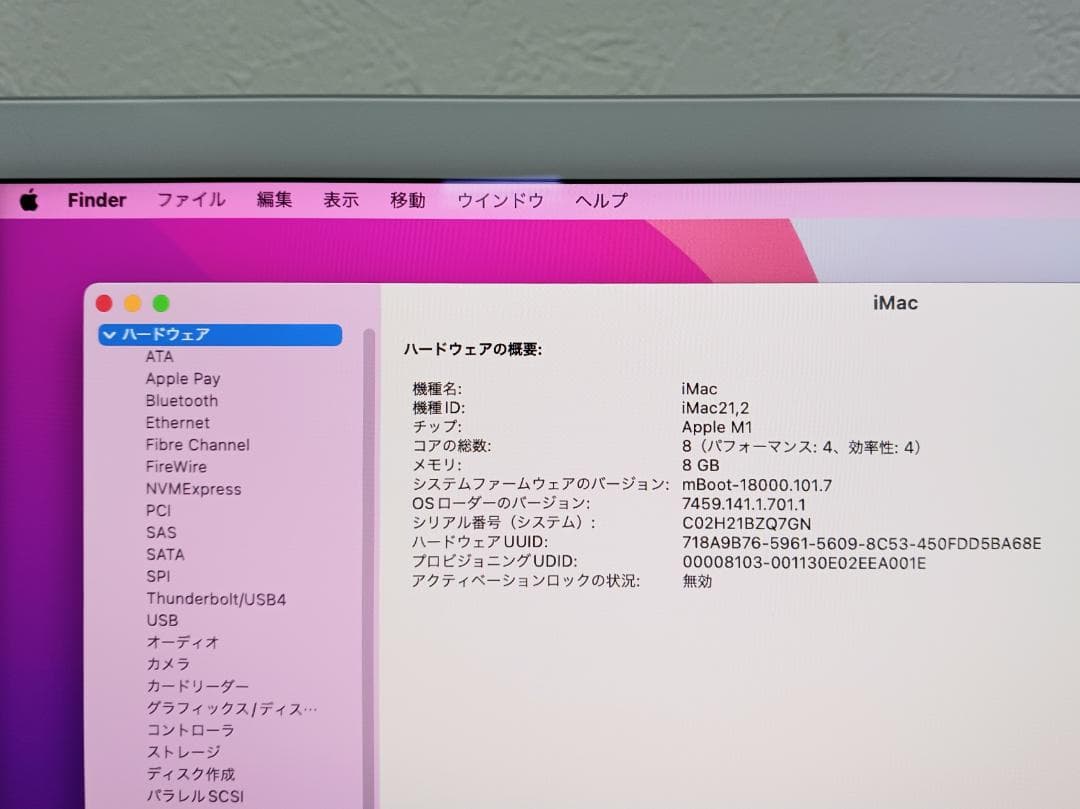Select Thunderbolt/USB4 in the sidebar

coord(216,599)
